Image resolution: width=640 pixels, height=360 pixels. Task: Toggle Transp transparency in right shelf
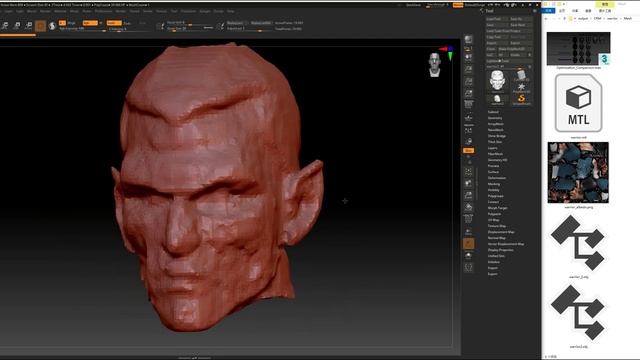coord(468,231)
